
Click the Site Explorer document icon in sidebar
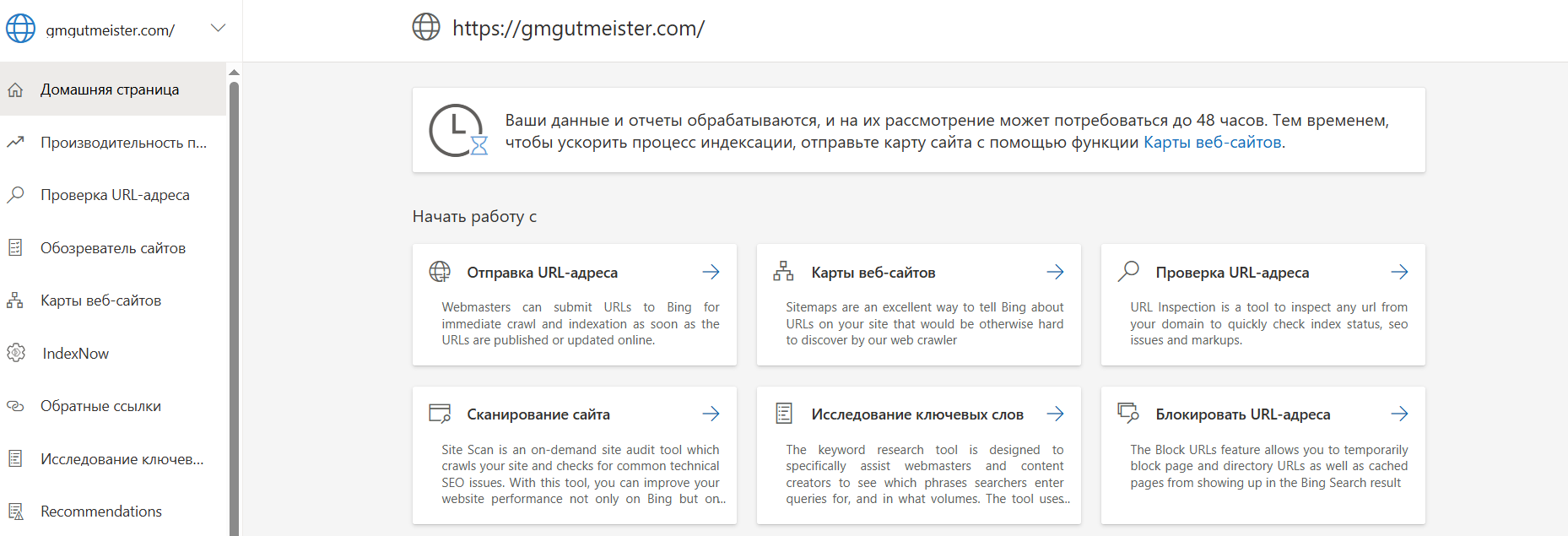point(15,247)
